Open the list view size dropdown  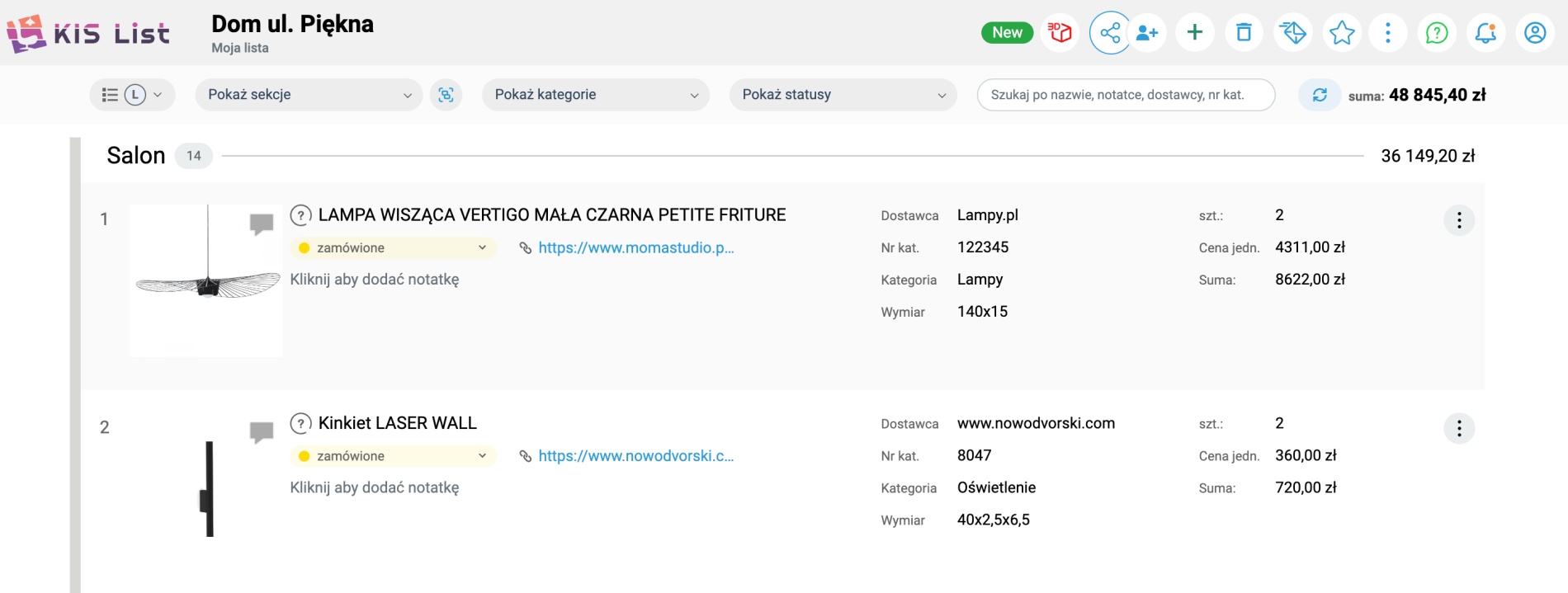coord(132,95)
